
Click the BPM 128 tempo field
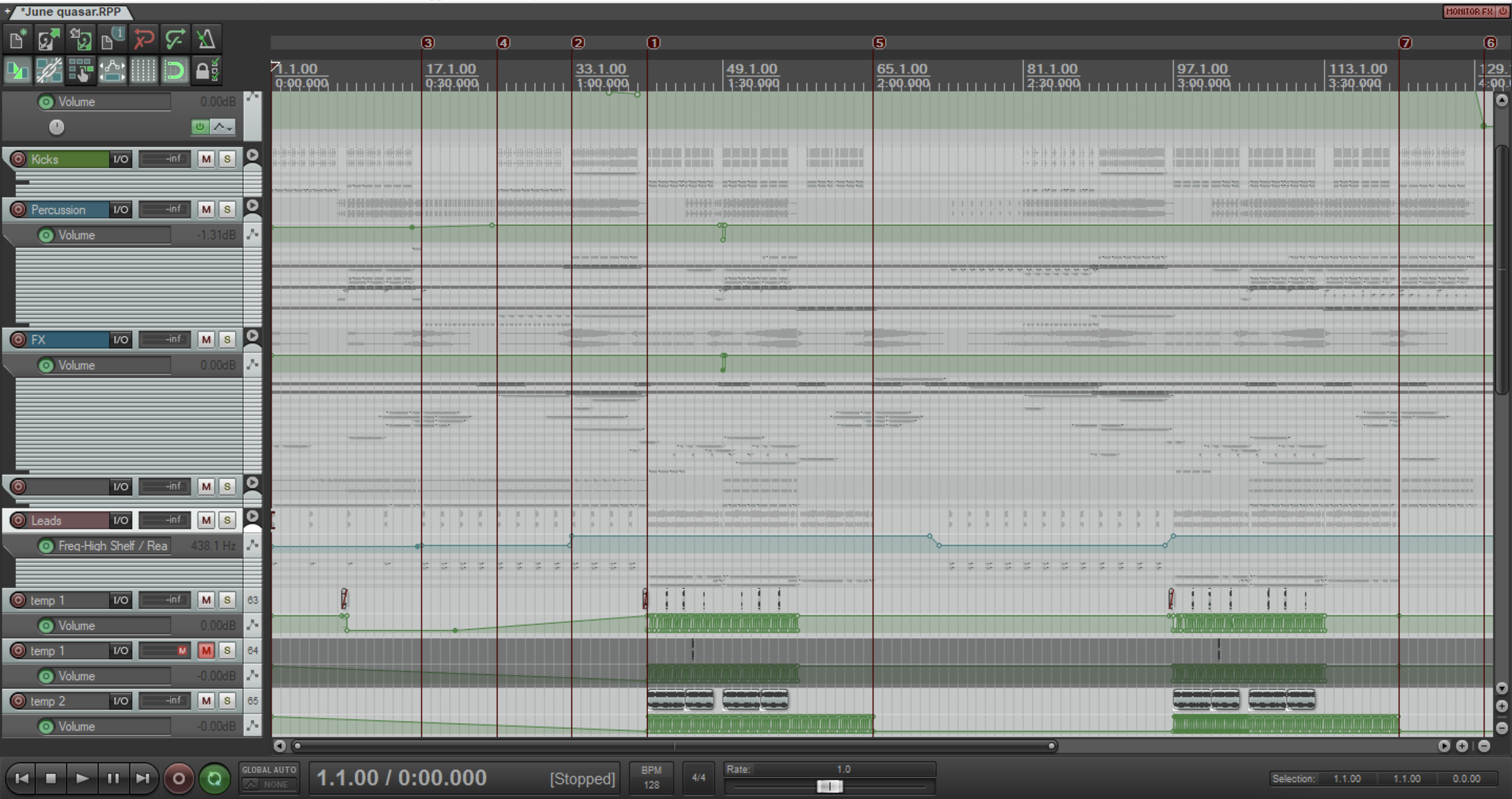(651, 778)
